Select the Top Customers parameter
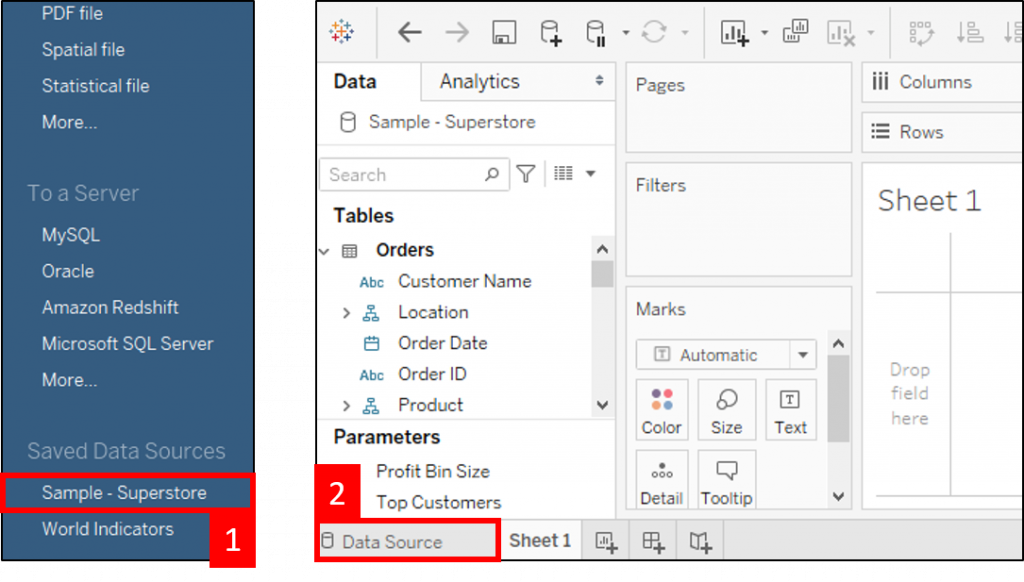Image resolution: width=1024 pixels, height=582 pixels. (438, 503)
